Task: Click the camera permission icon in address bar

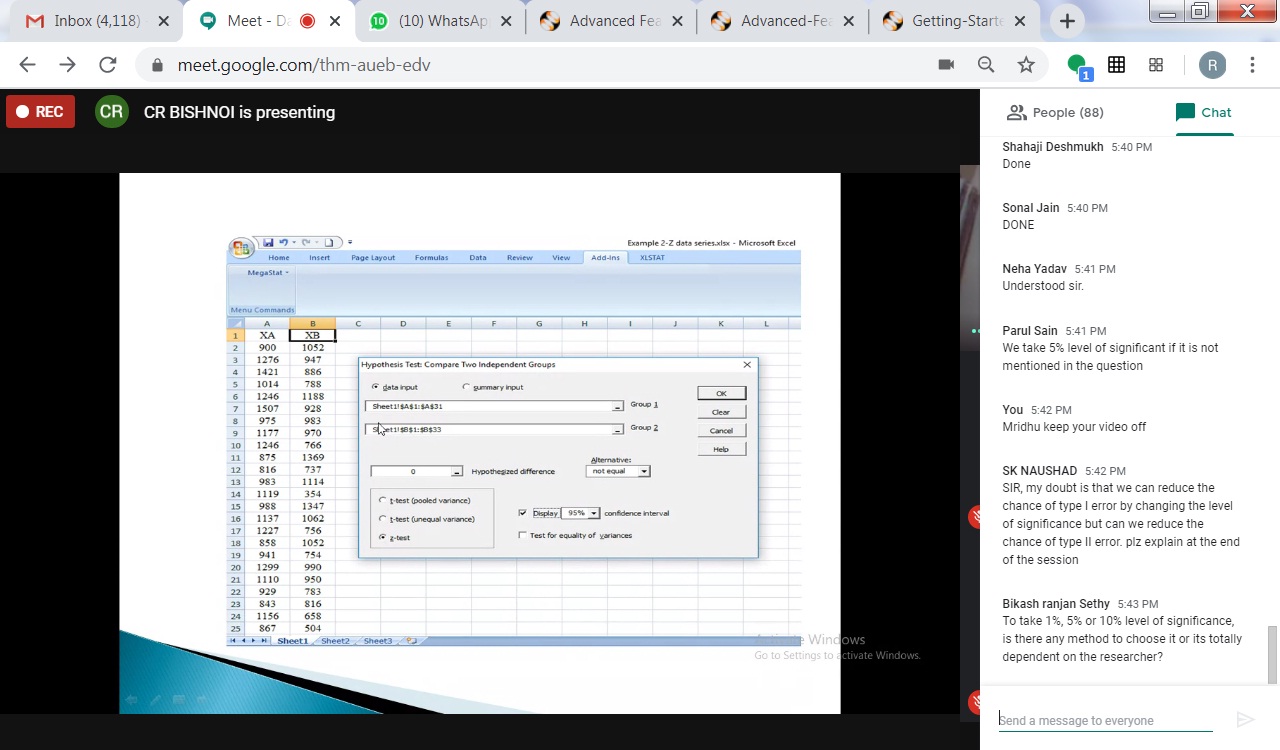Action: [x=945, y=65]
